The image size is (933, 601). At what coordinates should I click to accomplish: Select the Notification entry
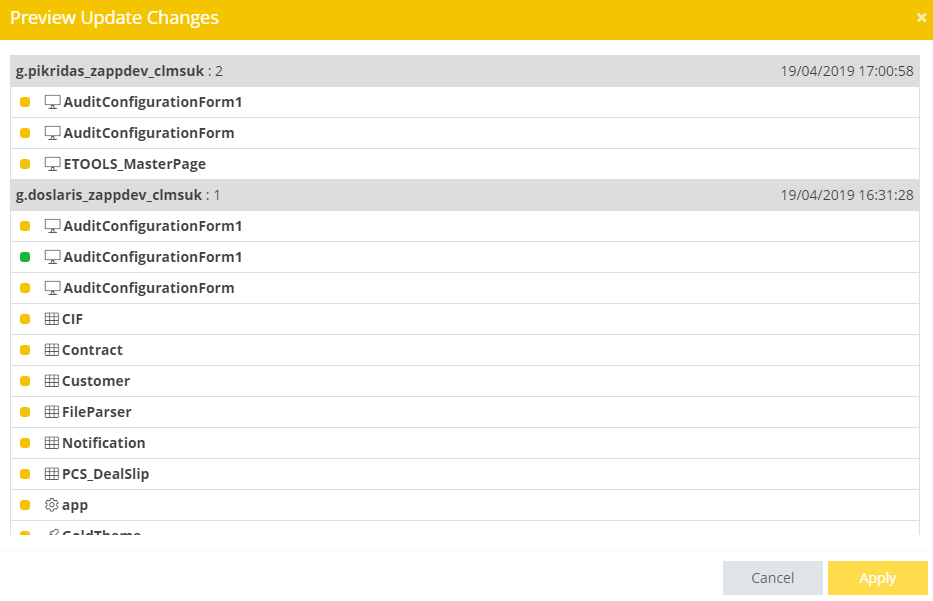[x=103, y=443]
